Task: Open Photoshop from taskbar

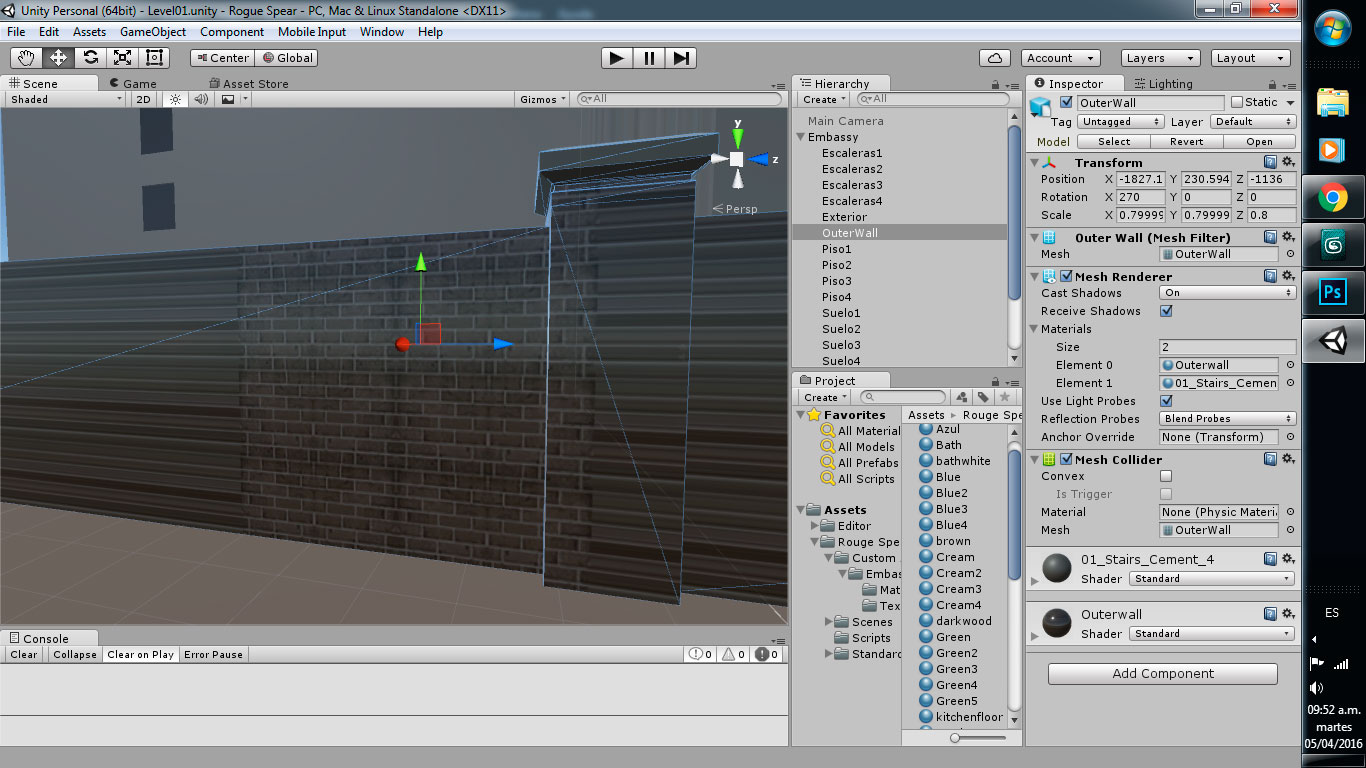Action: pos(1332,291)
